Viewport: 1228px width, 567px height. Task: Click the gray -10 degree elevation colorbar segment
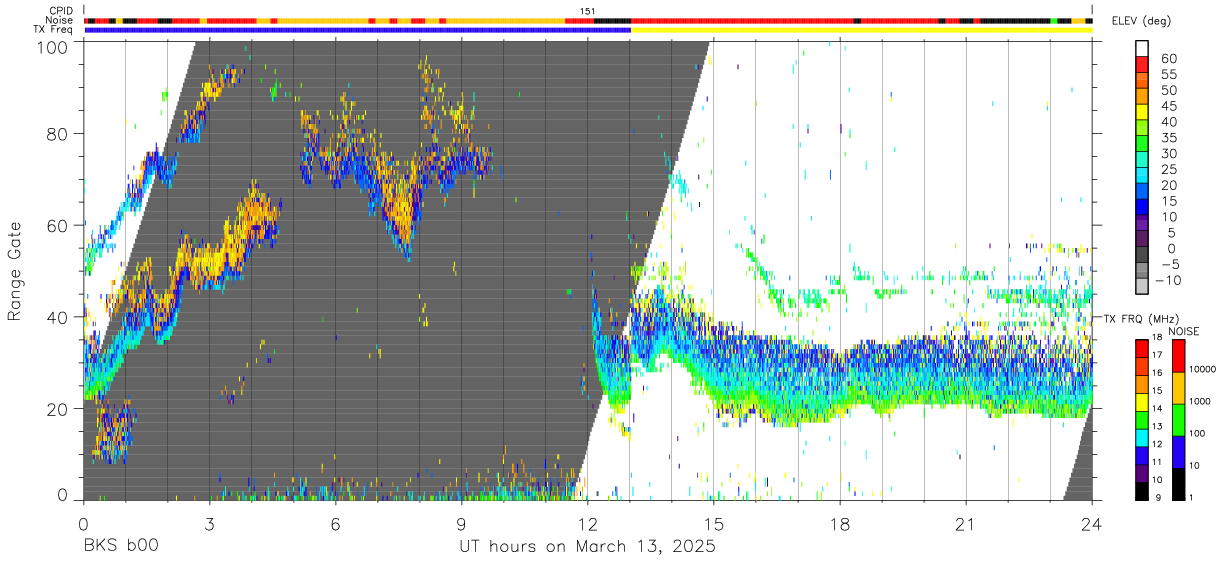pos(1143,285)
